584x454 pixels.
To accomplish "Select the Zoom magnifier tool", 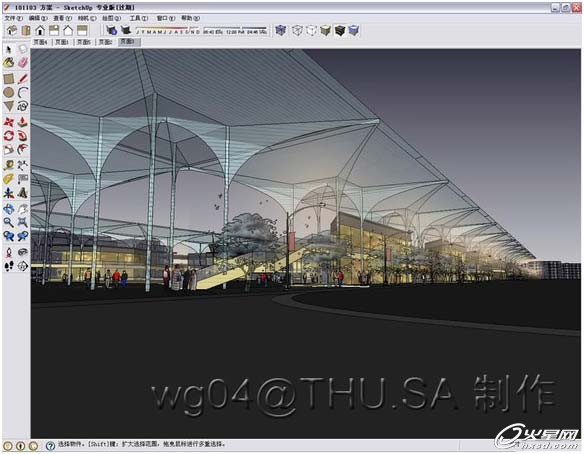I will pos(9,222).
